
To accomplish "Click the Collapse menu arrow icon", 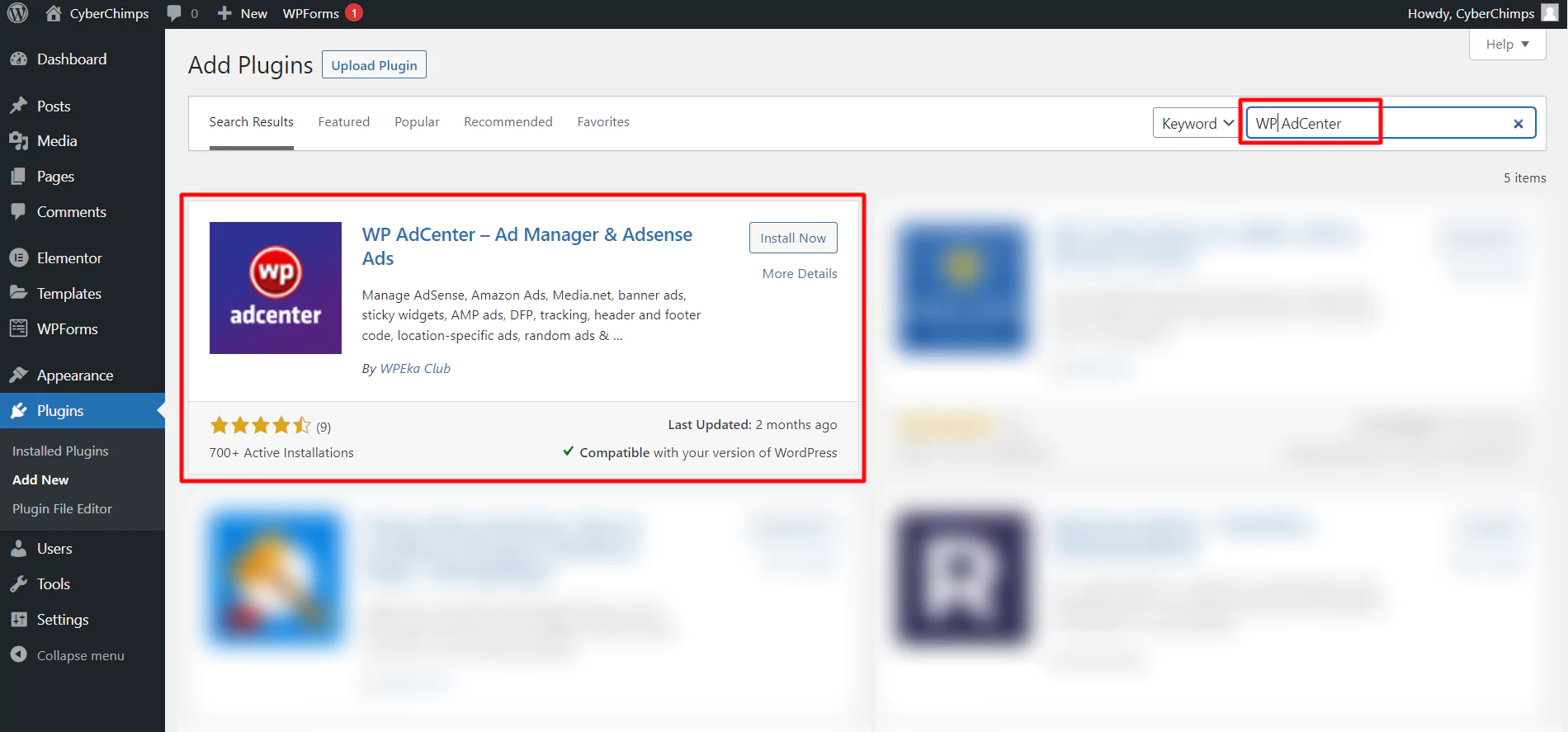I will coord(18,654).
